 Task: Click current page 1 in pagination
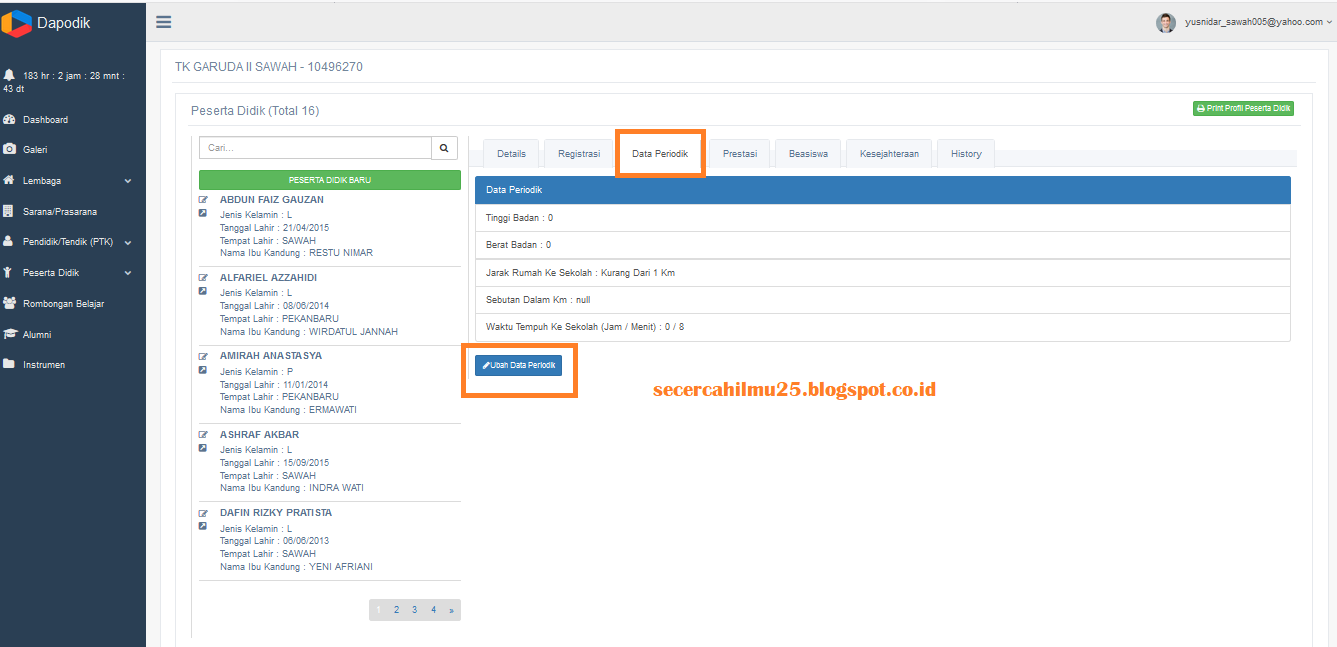point(378,609)
